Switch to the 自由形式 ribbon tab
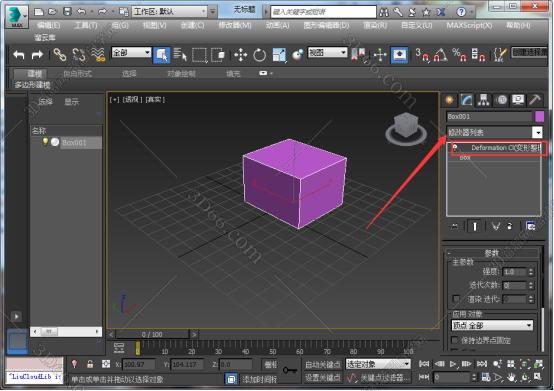The image size is (554, 391). 77,74
